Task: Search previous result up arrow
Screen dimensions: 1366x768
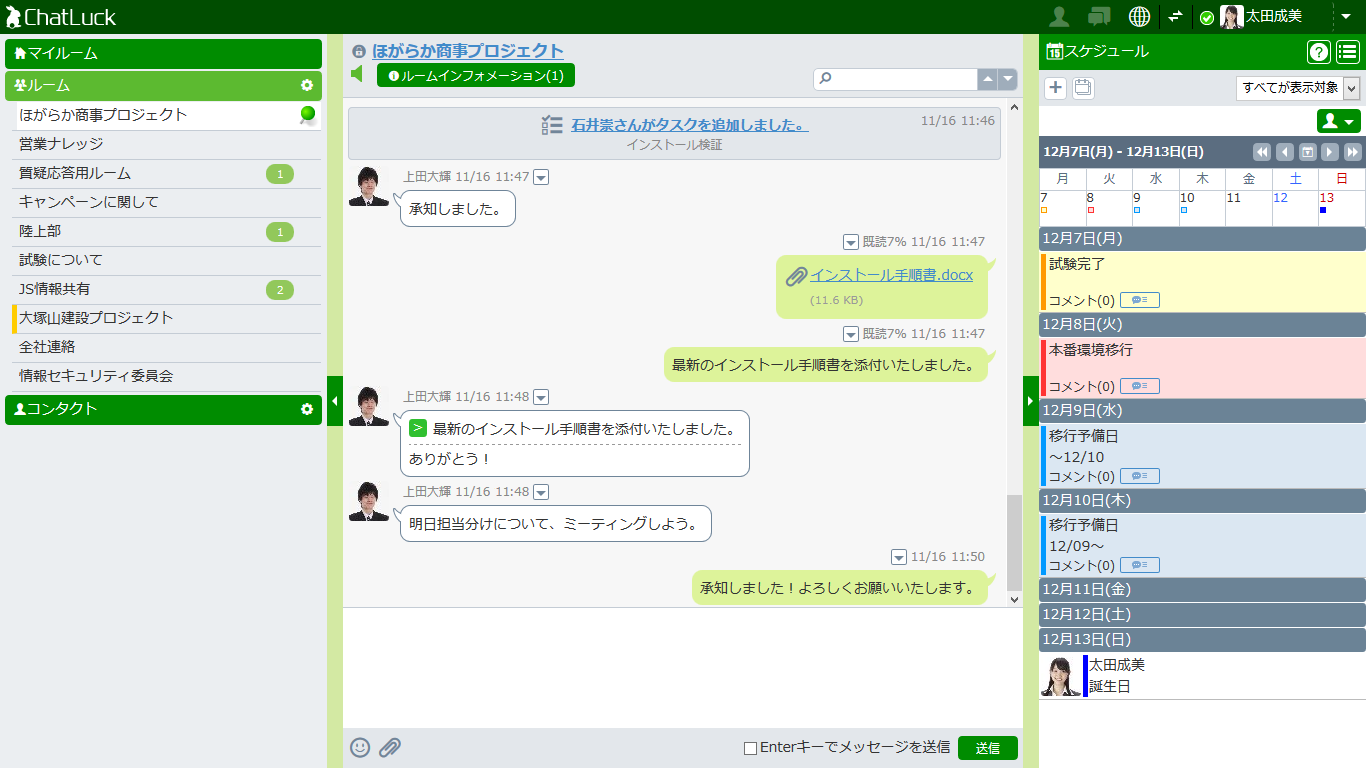Action: click(987, 79)
